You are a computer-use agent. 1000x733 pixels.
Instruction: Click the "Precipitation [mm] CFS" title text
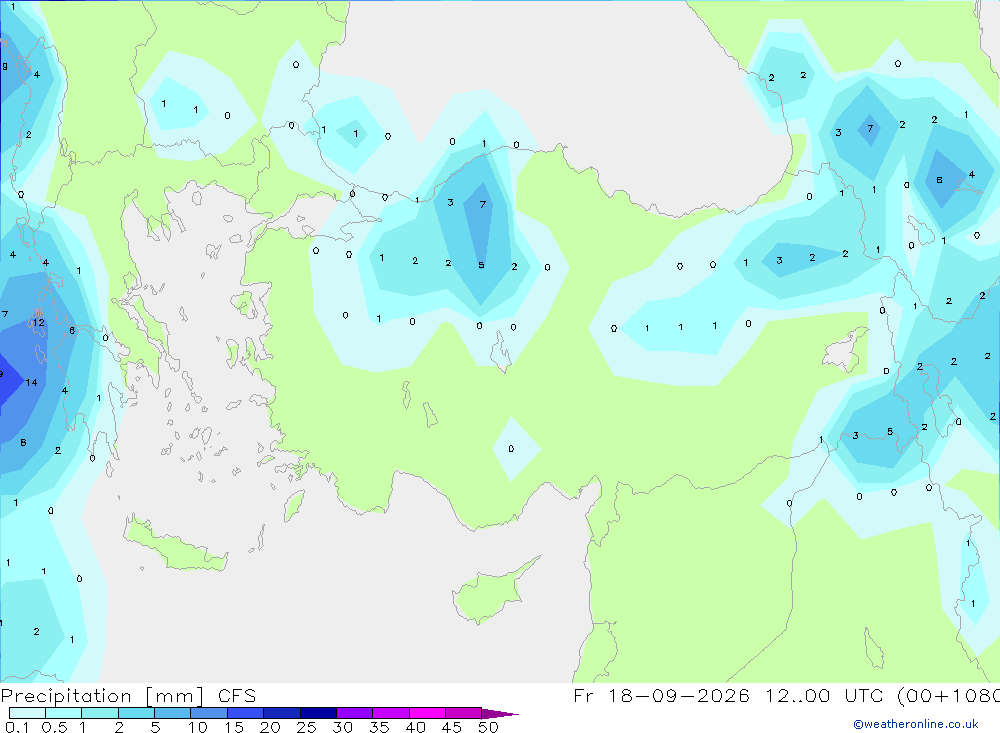coord(128,695)
